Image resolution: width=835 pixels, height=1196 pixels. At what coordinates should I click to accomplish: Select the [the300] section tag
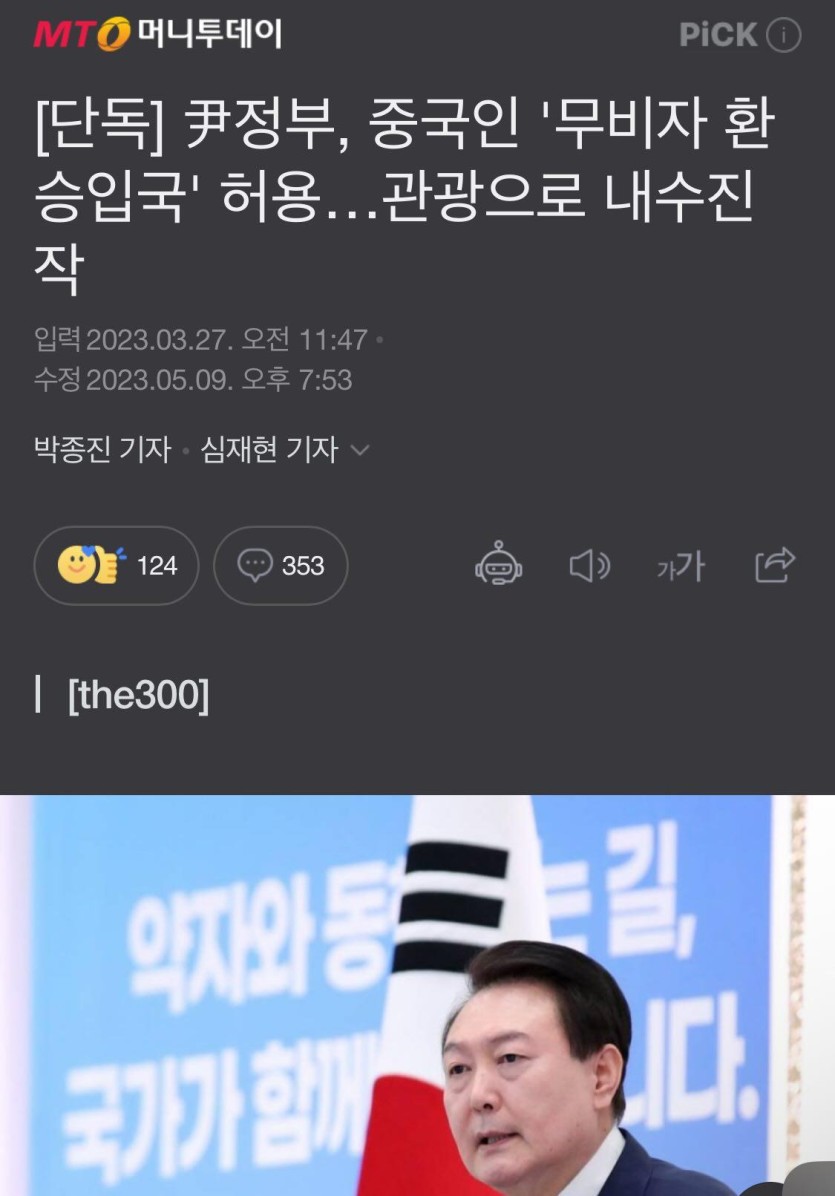pyautogui.click(x=138, y=695)
